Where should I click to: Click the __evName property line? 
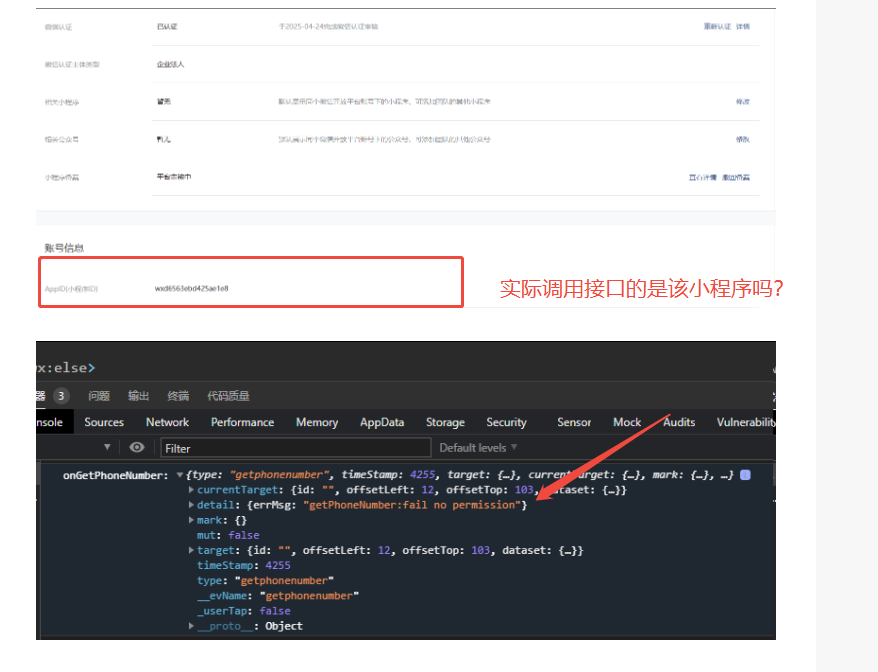pyautogui.click(x=278, y=596)
